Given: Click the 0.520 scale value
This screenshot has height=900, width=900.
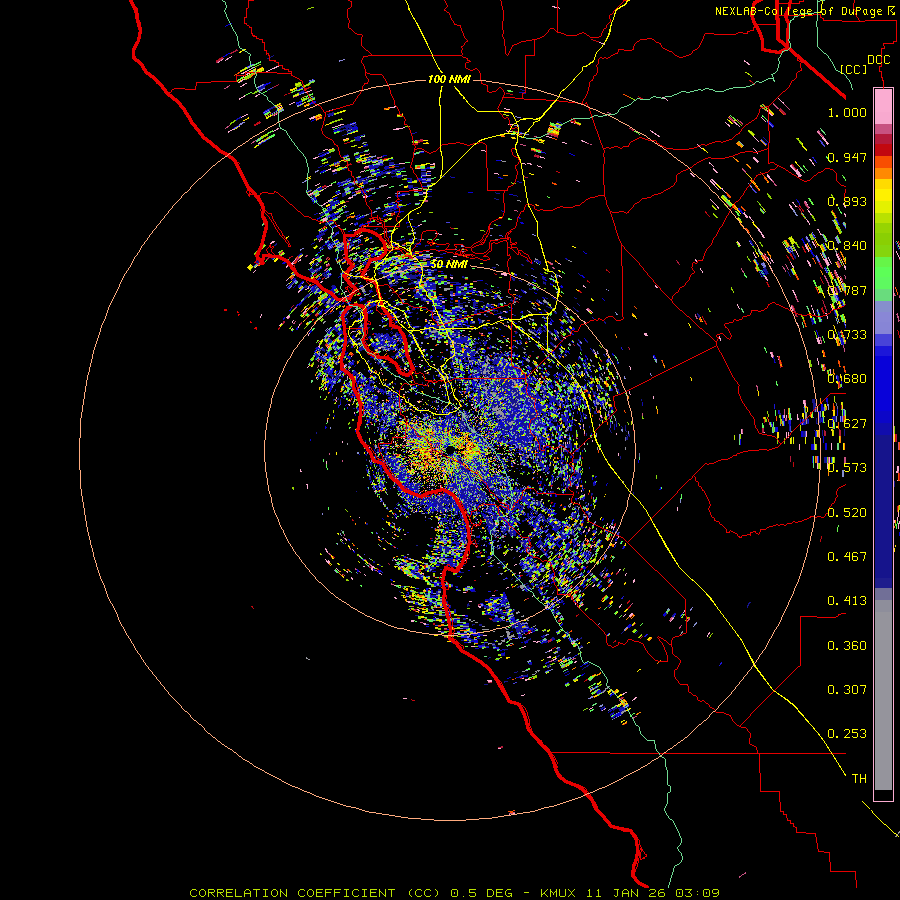Looking at the screenshot, I should (847, 513).
